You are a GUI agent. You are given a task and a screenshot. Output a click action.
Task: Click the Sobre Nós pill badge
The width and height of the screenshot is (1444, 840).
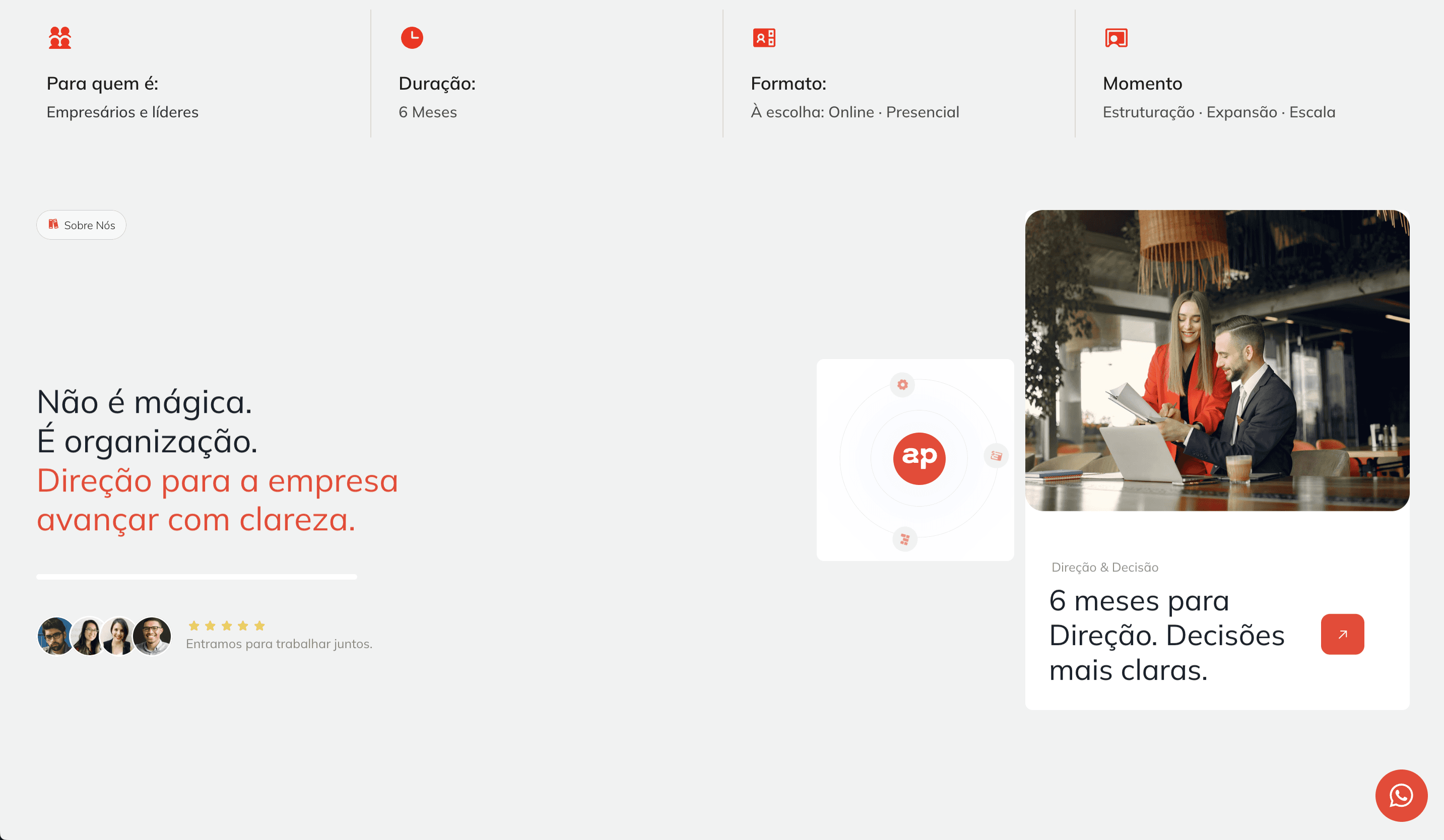tap(81, 225)
